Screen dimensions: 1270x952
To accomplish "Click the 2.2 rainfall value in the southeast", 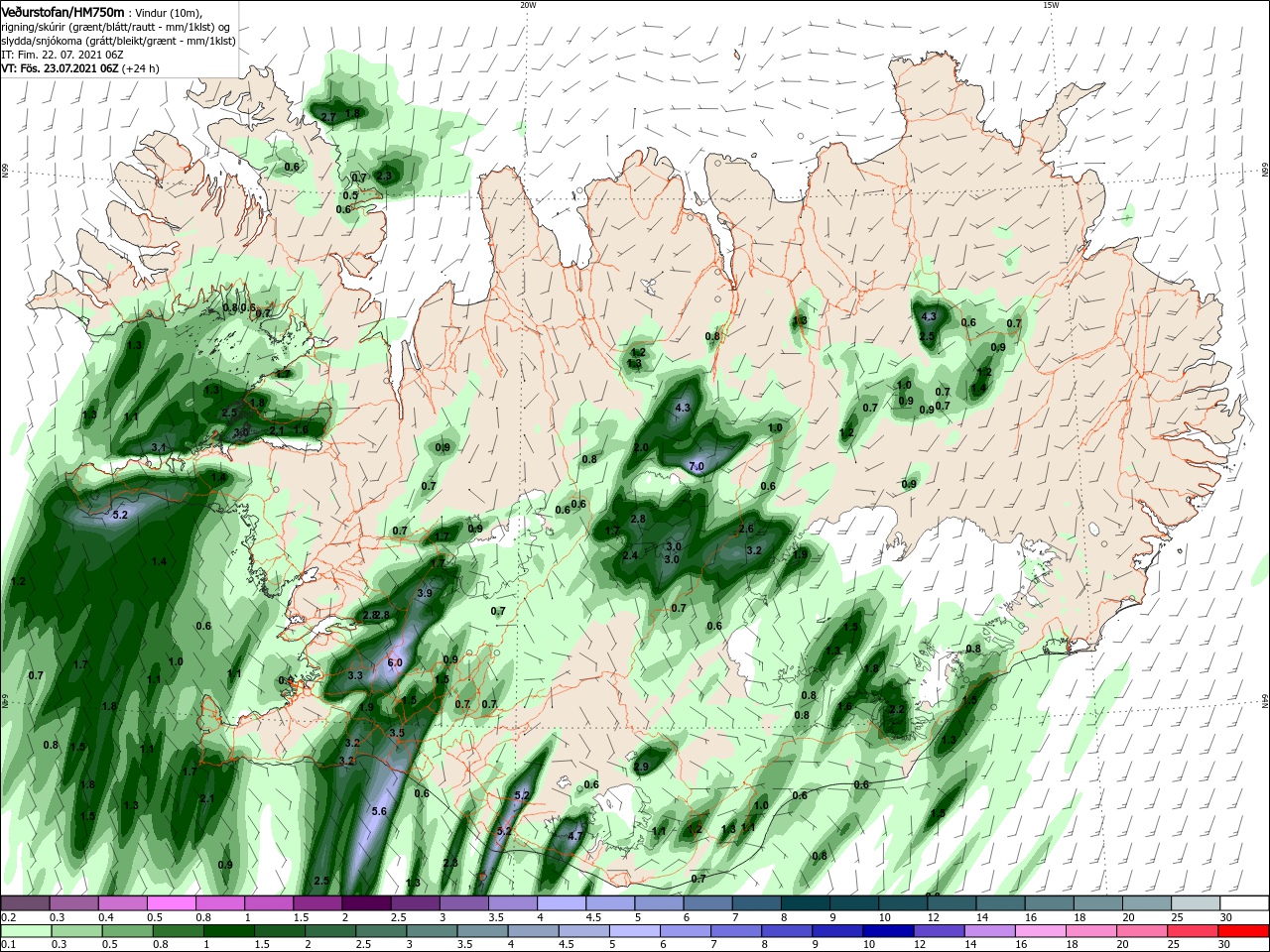I will click(897, 709).
